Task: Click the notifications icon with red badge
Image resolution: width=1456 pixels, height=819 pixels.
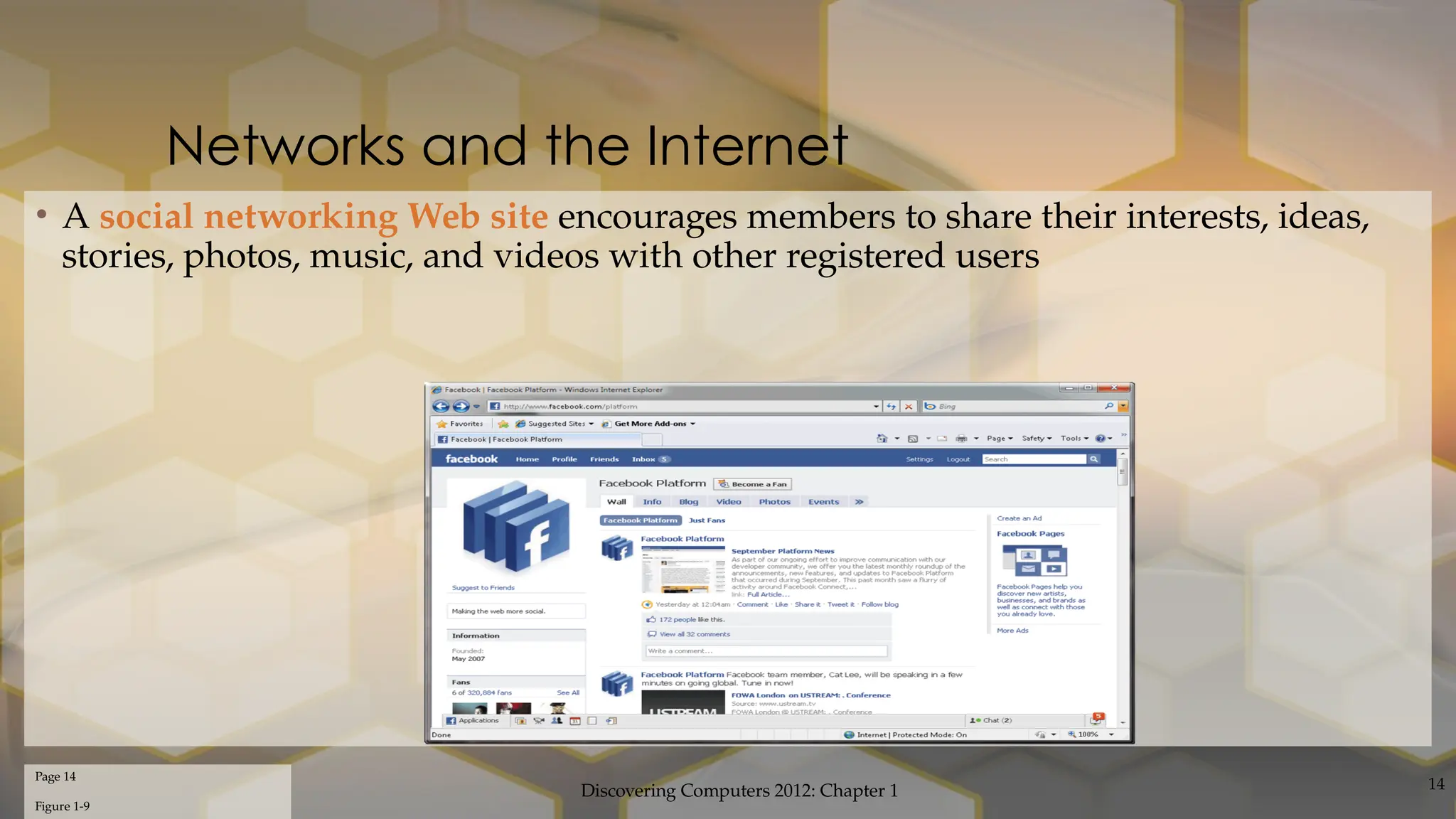Action: pyautogui.click(x=1097, y=719)
